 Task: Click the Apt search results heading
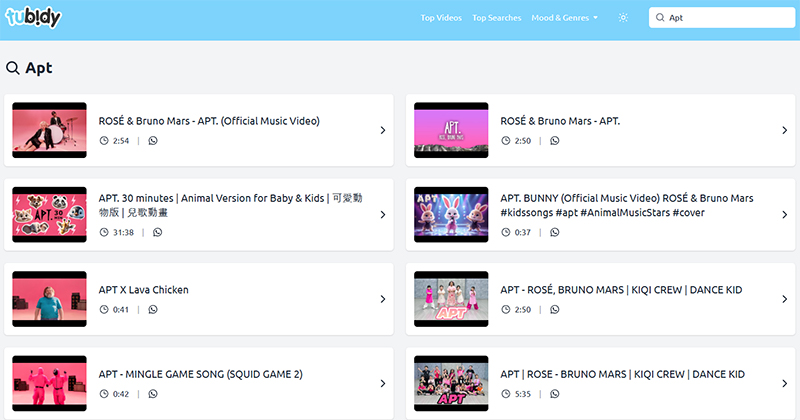pyautogui.click(x=39, y=68)
